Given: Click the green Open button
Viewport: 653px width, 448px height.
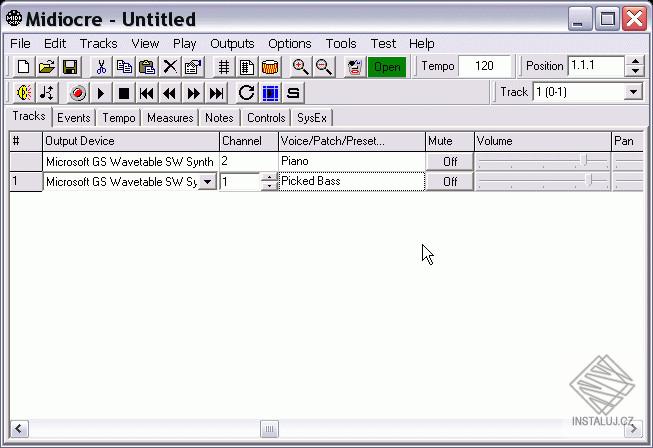Looking at the screenshot, I should pyautogui.click(x=387, y=67).
